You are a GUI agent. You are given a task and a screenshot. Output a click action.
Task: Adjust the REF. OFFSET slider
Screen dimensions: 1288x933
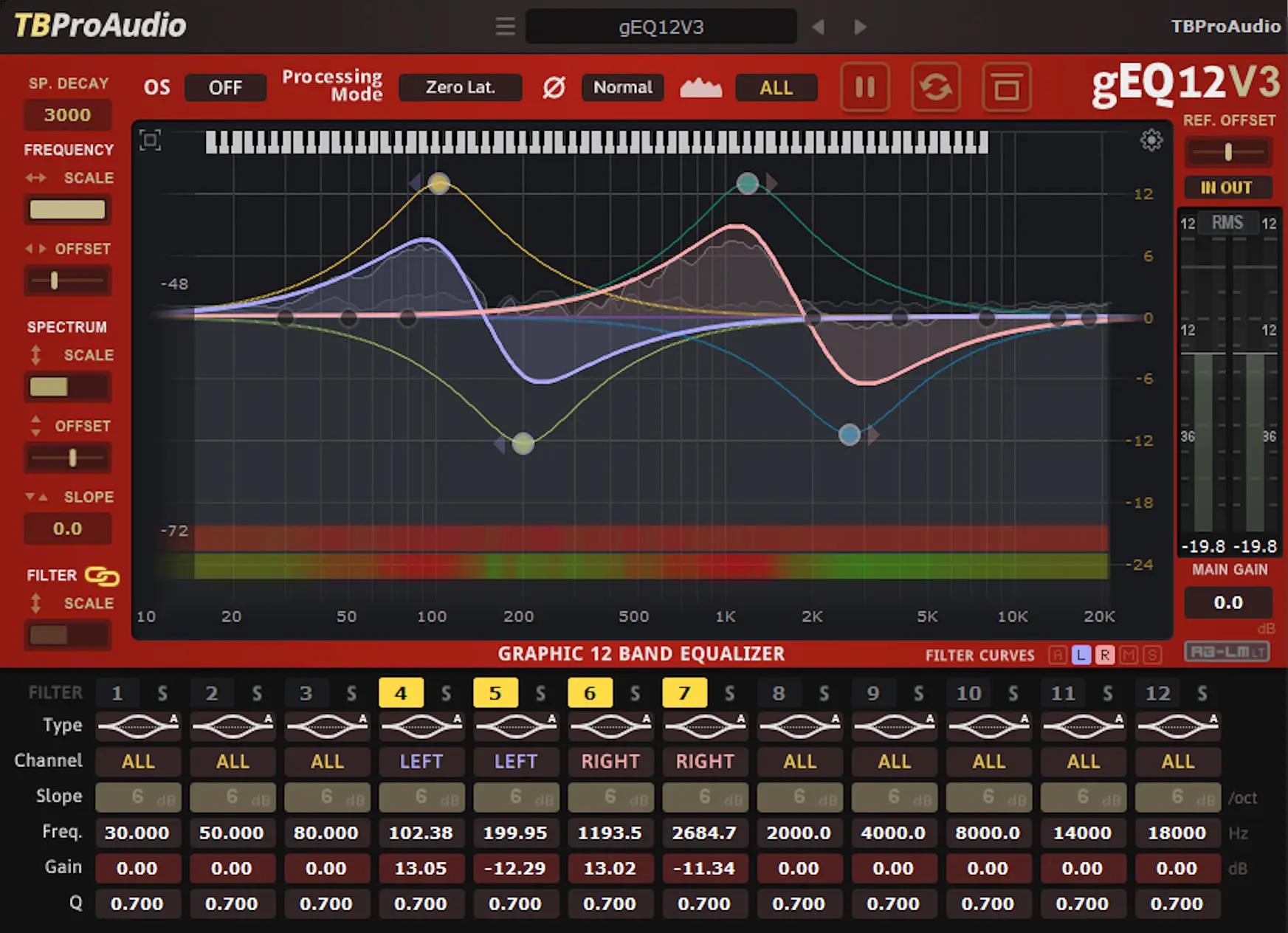[x=1227, y=152]
